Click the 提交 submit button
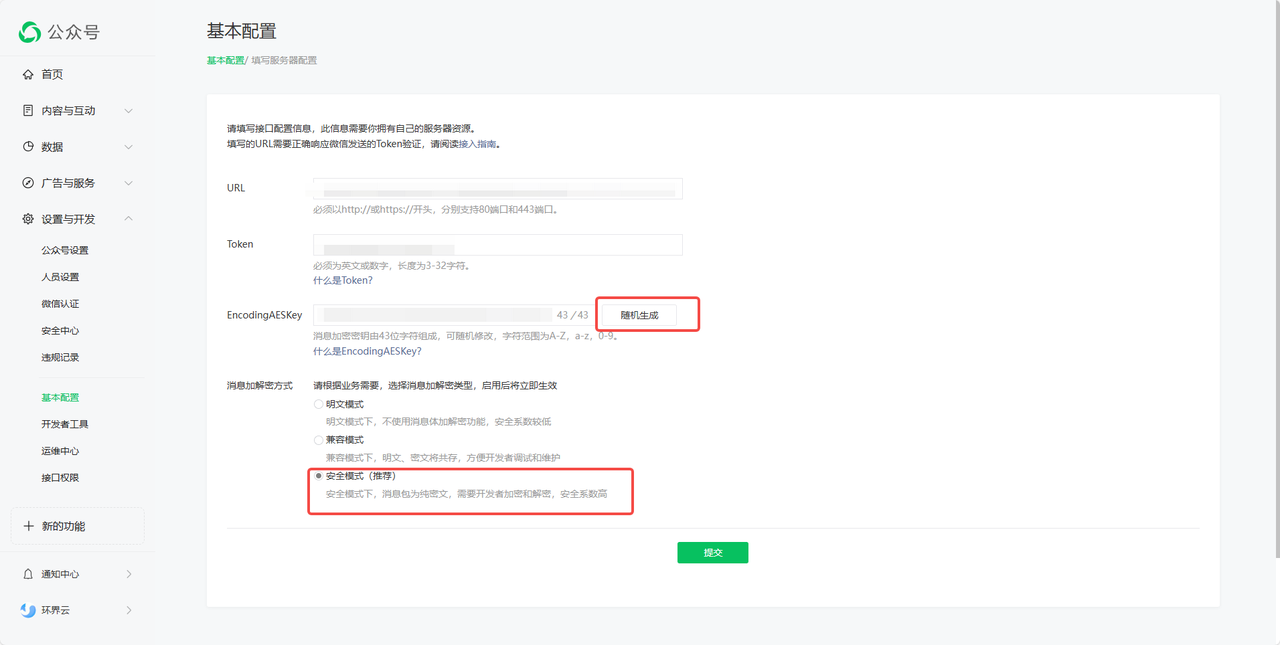Image resolution: width=1280 pixels, height=645 pixels. tap(712, 552)
